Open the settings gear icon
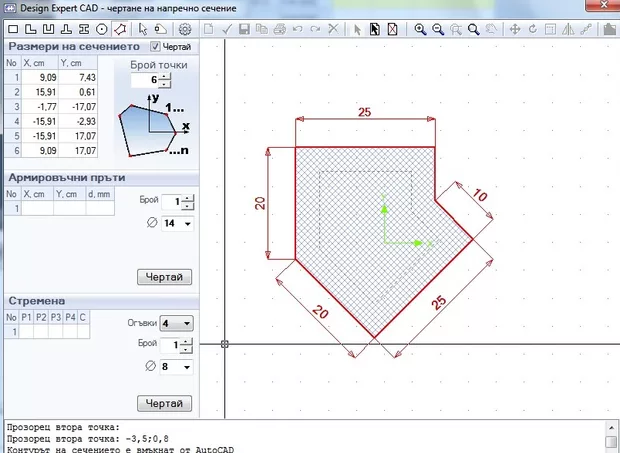The height and width of the screenshot is (453, 620). tap(185, 29)
